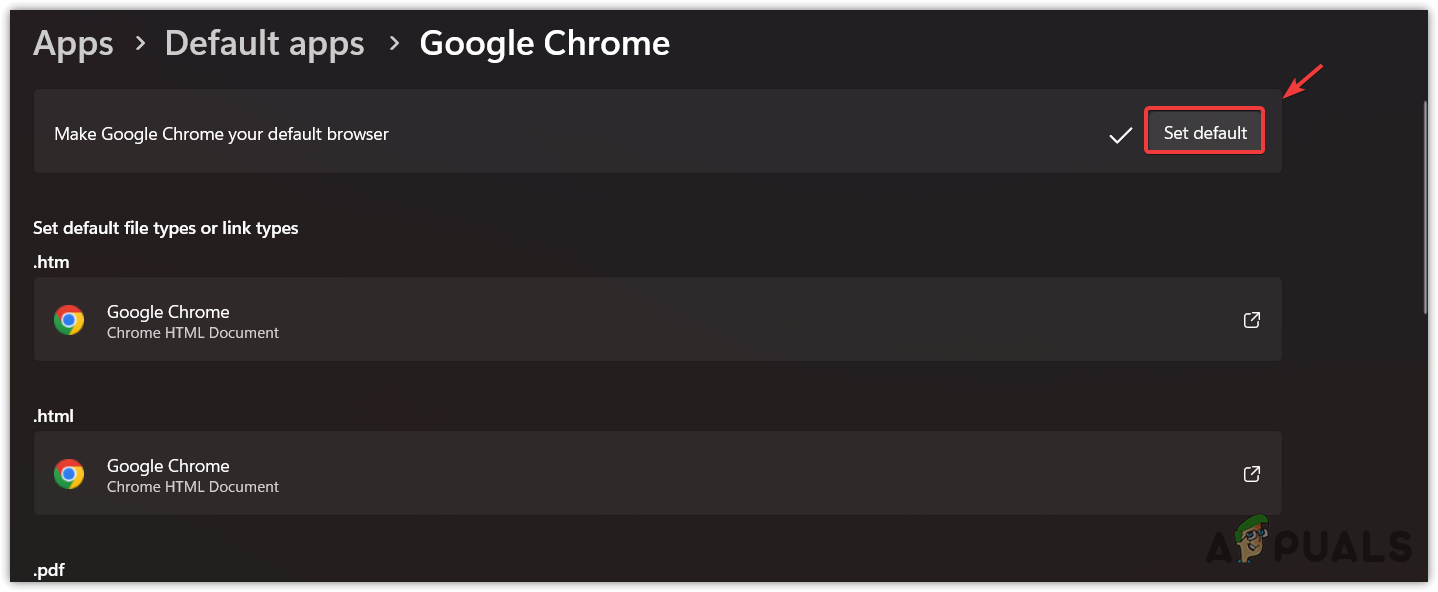Open the .html default app chooser icon

pyautogui.click(x=1251, y=474)
